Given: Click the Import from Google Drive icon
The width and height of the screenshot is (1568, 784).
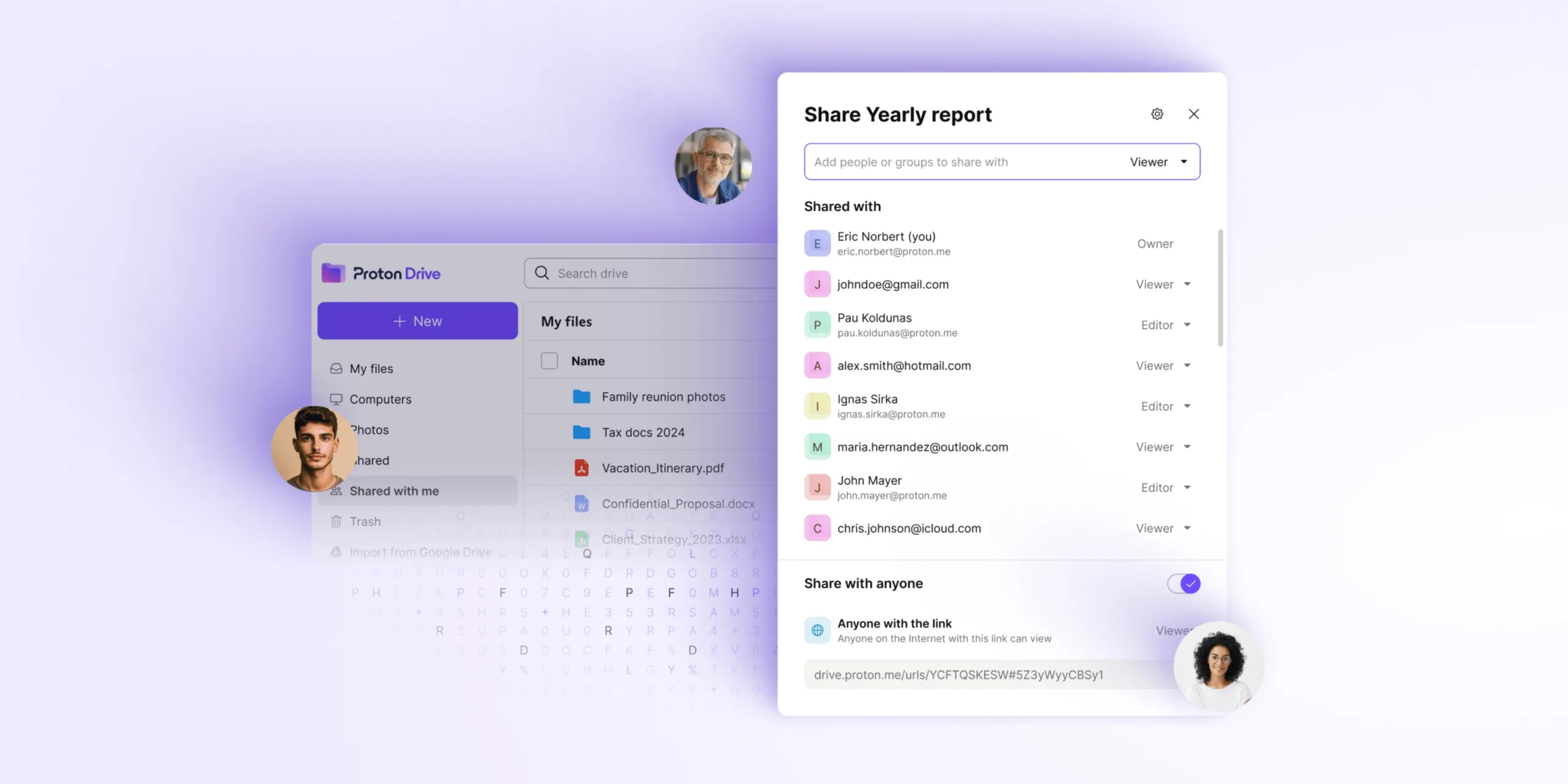Looking at the screenshot, I should [x=335, y=553].
